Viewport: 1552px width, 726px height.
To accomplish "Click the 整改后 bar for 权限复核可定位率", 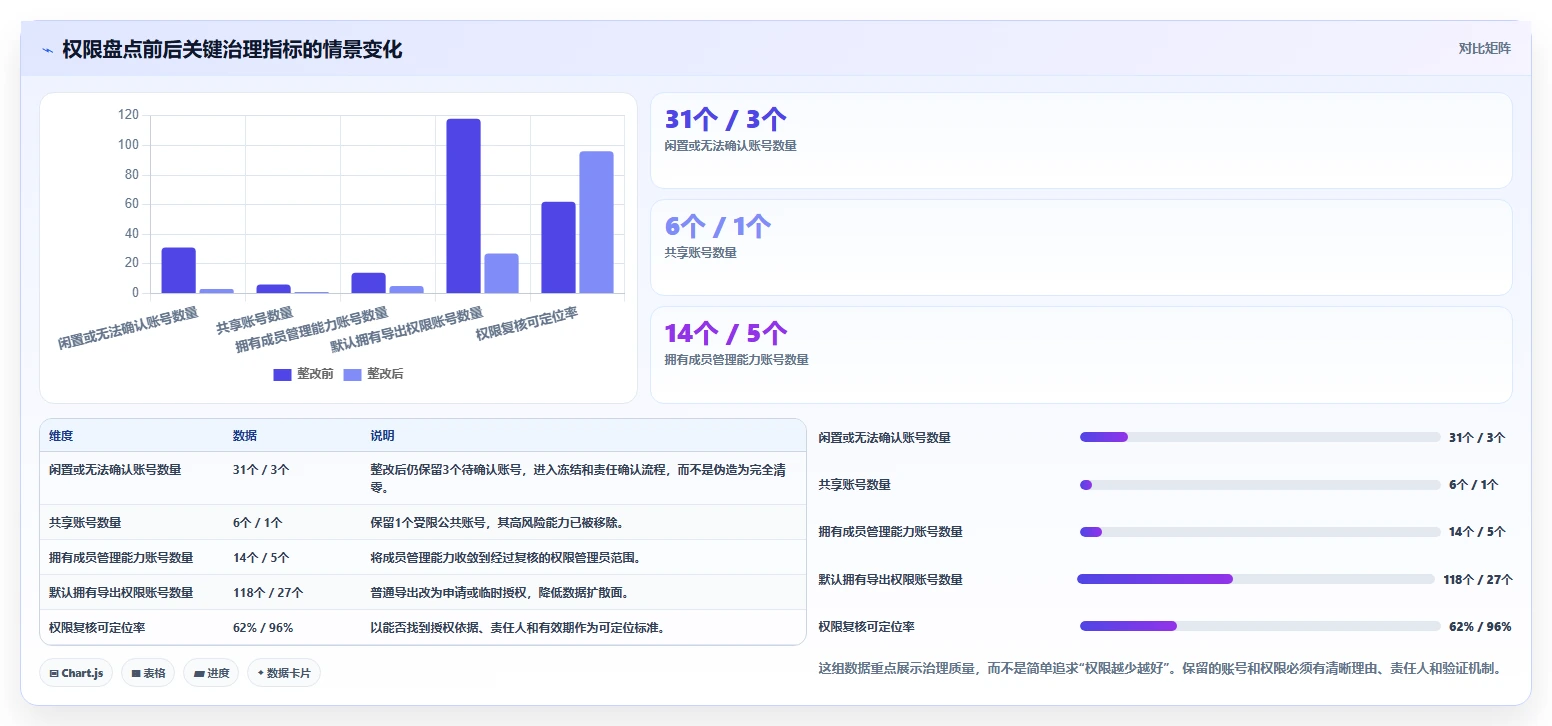I will point(596,222).
